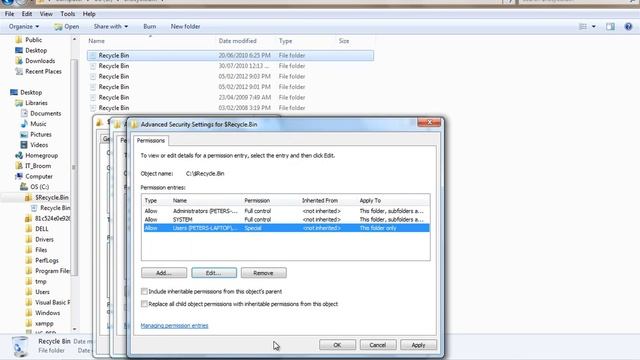This screenshot has width=640, height=360.
Task: Select Recycle Bin dated 23/04/2009
Action: coord(230,98)
